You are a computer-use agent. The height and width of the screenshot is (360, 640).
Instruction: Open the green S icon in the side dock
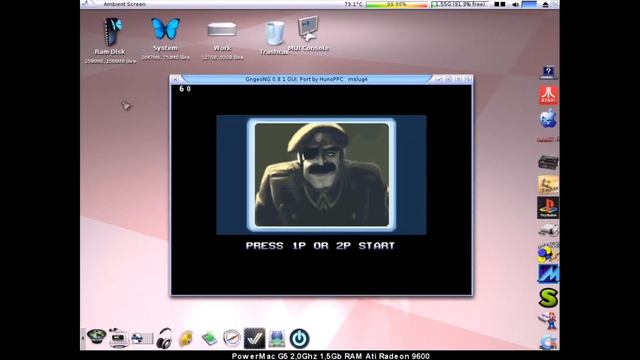[x=548, y=298]
